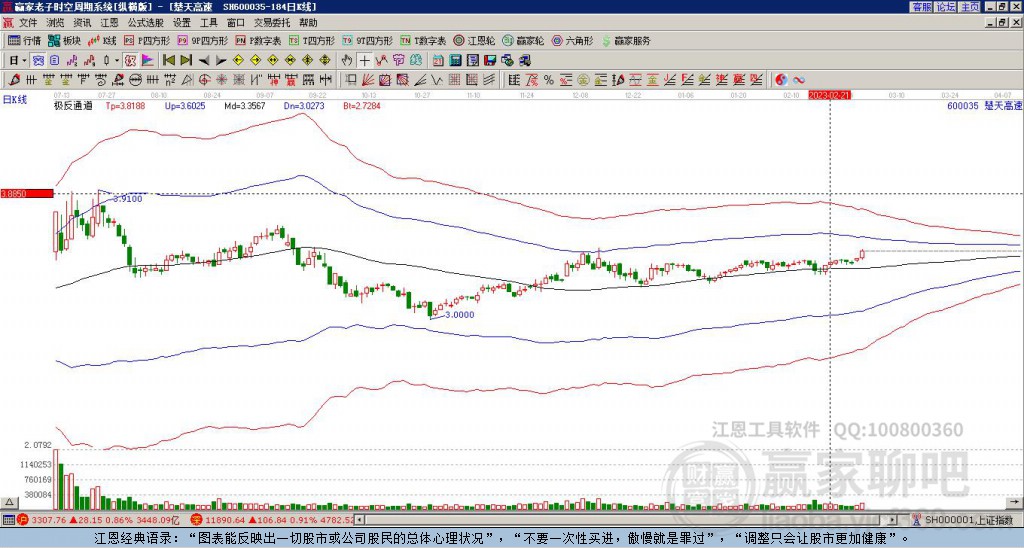Screen dimensions: 1024x548
Task: Select the Gann fan lines icon
Action: [368, 80]
